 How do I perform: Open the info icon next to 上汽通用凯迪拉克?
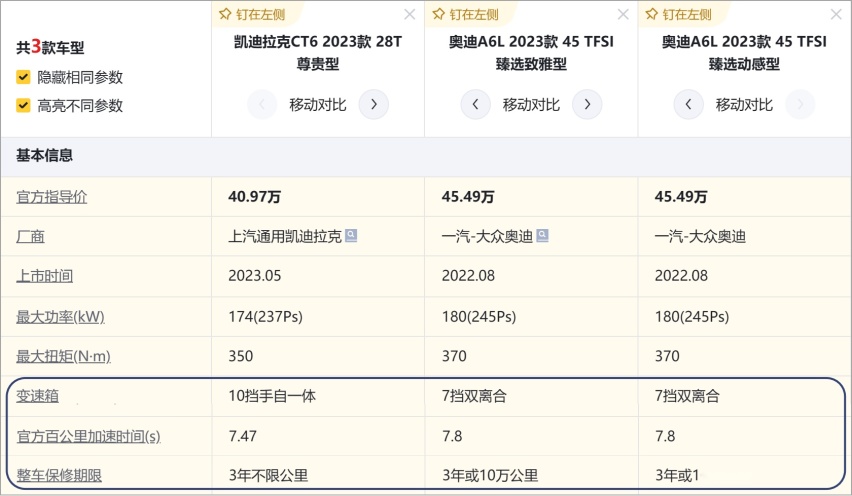pyautogui.click(x=351, y=235)
